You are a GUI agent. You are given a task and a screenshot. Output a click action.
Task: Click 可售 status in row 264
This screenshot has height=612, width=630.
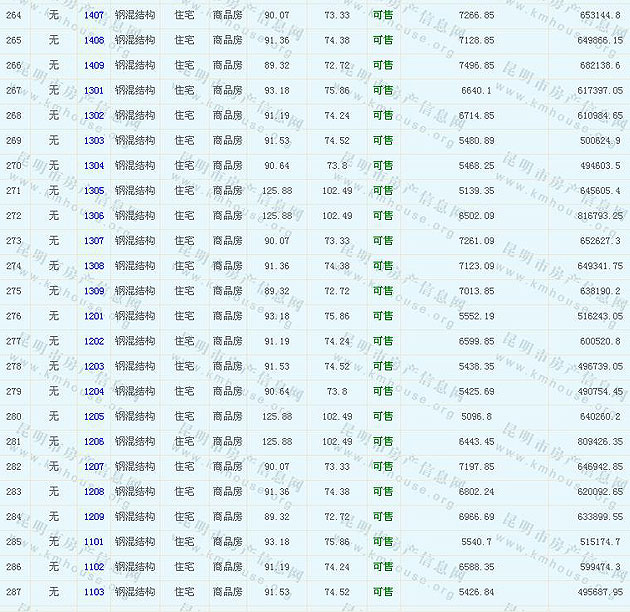pos(382,15)
